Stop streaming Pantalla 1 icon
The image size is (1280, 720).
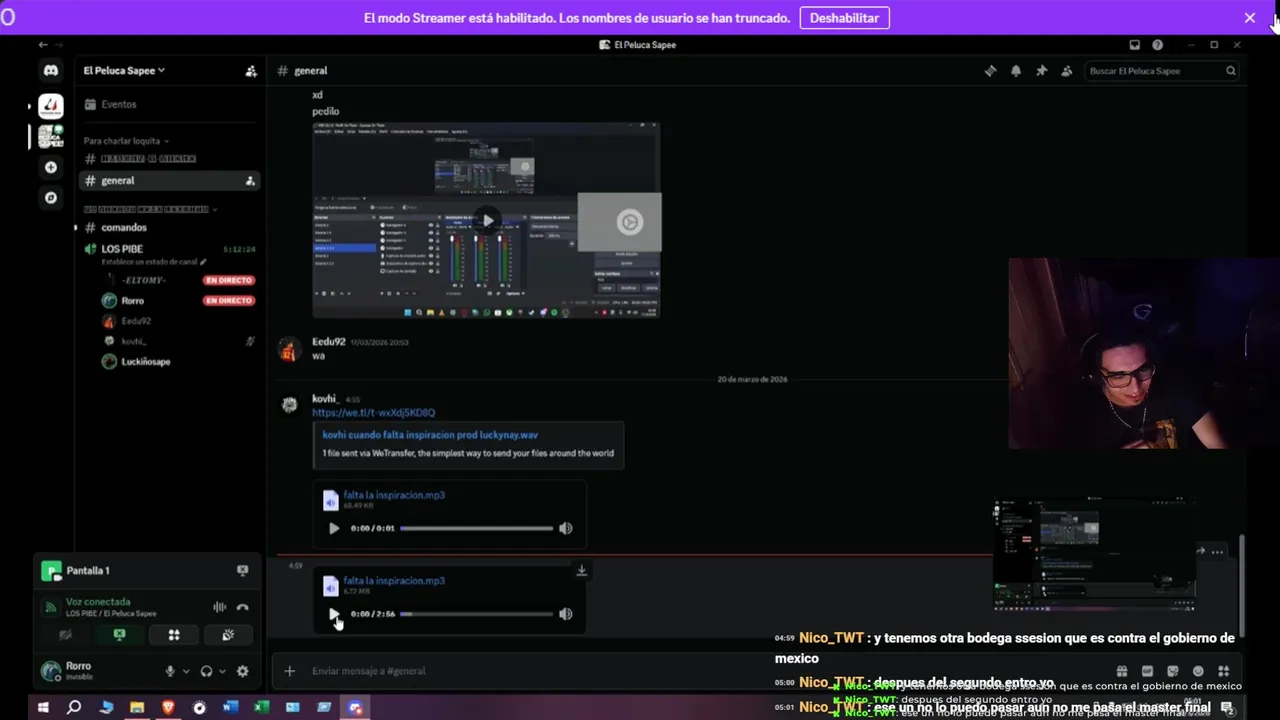(242, 570)
